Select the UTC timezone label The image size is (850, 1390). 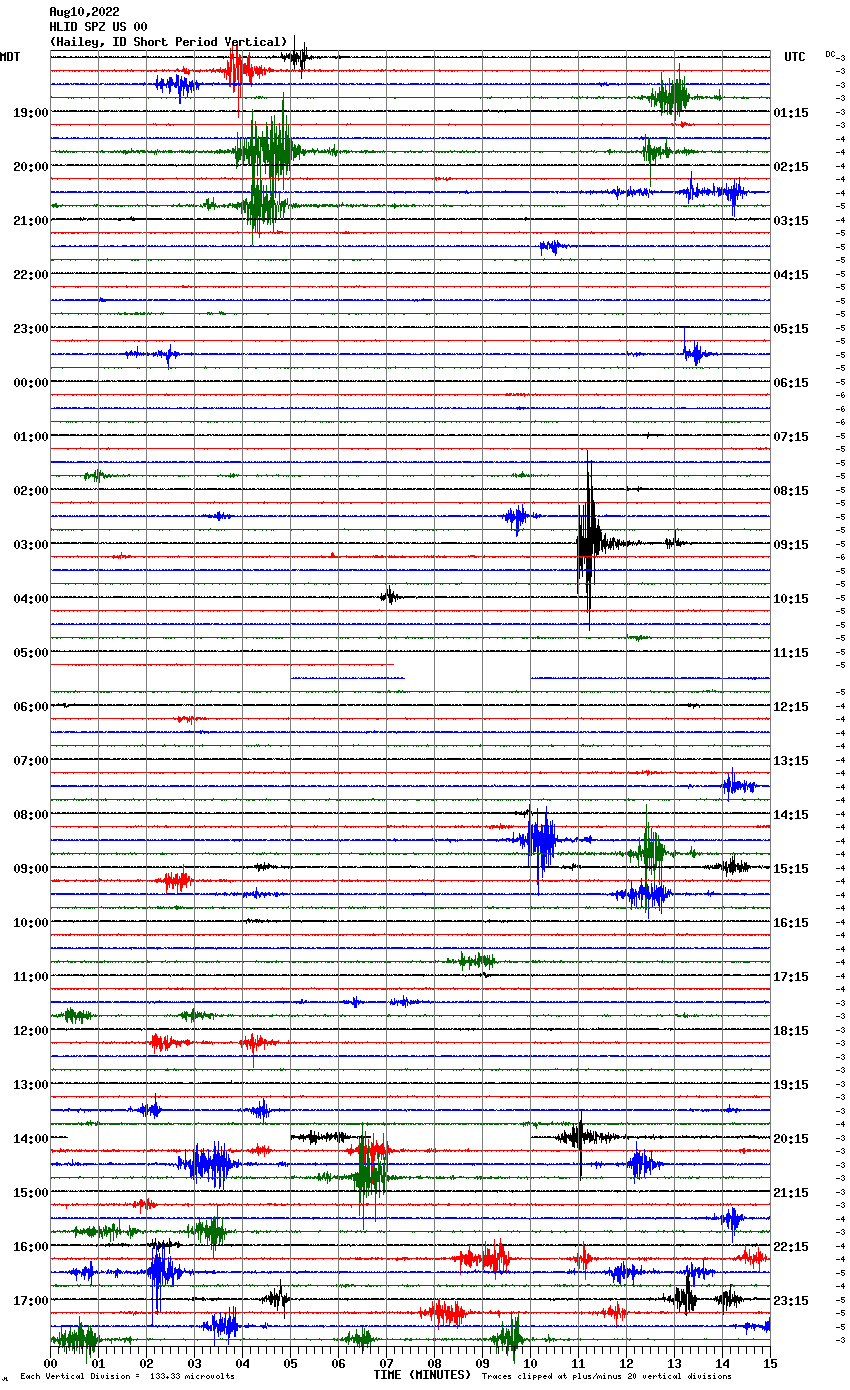pos(794,57)
